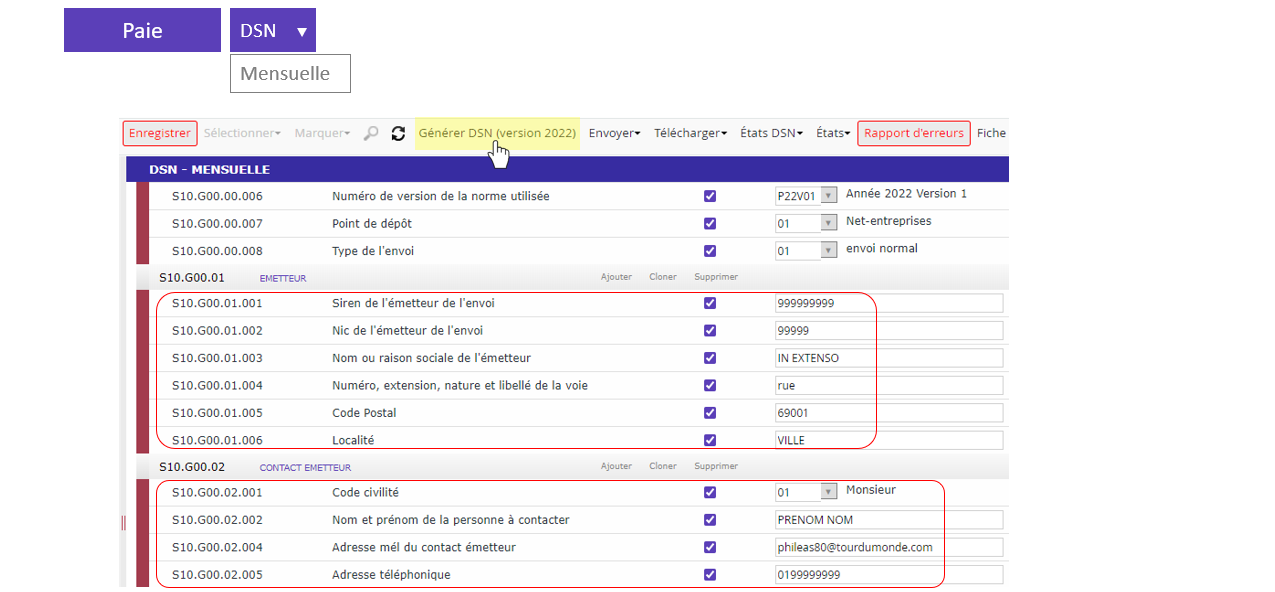The width and height of the screenshot is (1275, 592).
Task: Click the Paie purple button
Action: [x=142, y=30]
